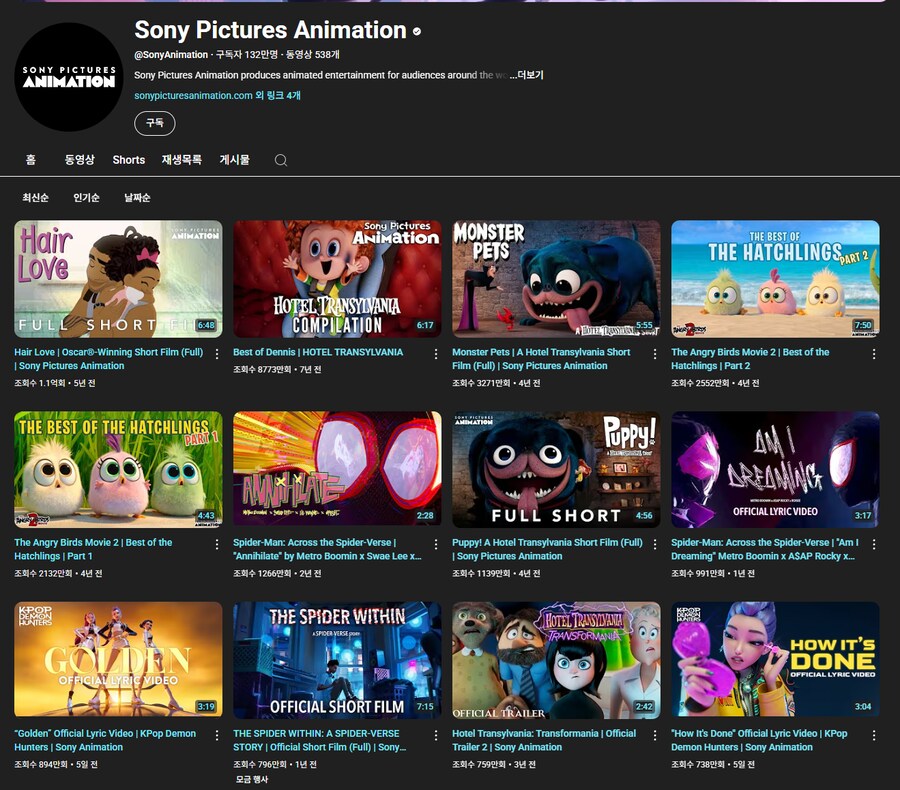Play the Golden Official Lyric Video thumbnail
The width and height of the screenshot is (900, 790).
[x=118, y=660]
